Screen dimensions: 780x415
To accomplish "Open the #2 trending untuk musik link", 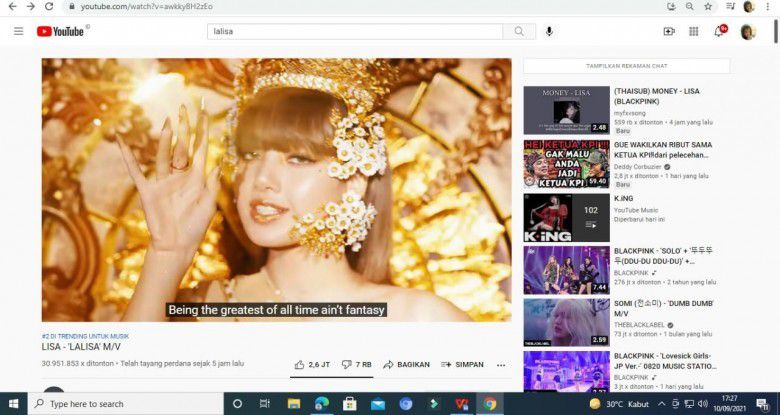I will (x=85, y=336).
